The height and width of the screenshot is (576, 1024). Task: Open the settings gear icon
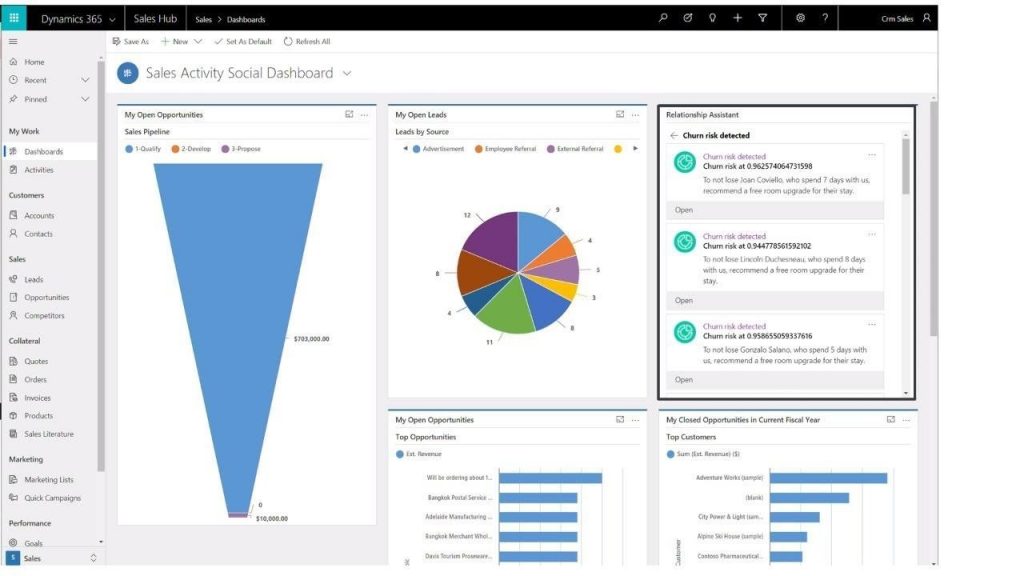(x=800, y=18)
